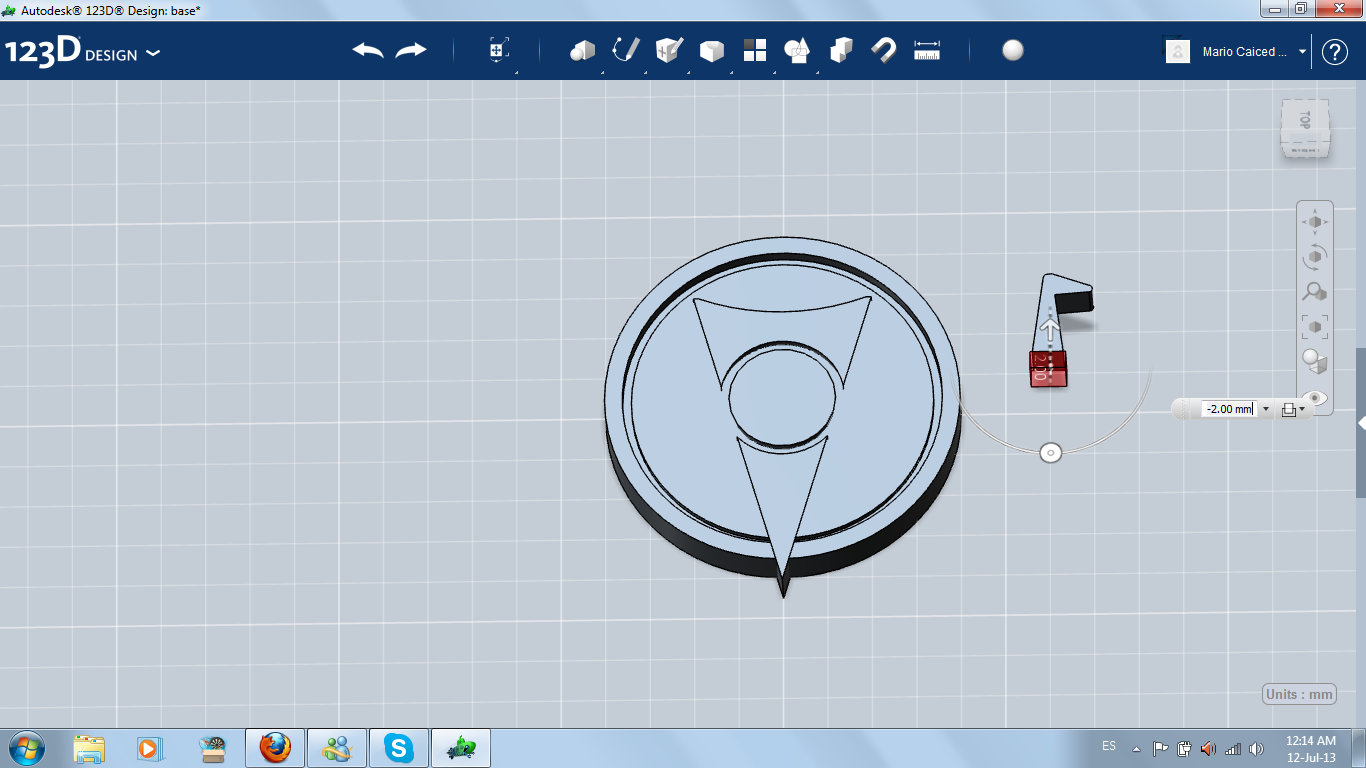
Task: Click the taper angle circular handle
Action: (x=1050, y=453)
